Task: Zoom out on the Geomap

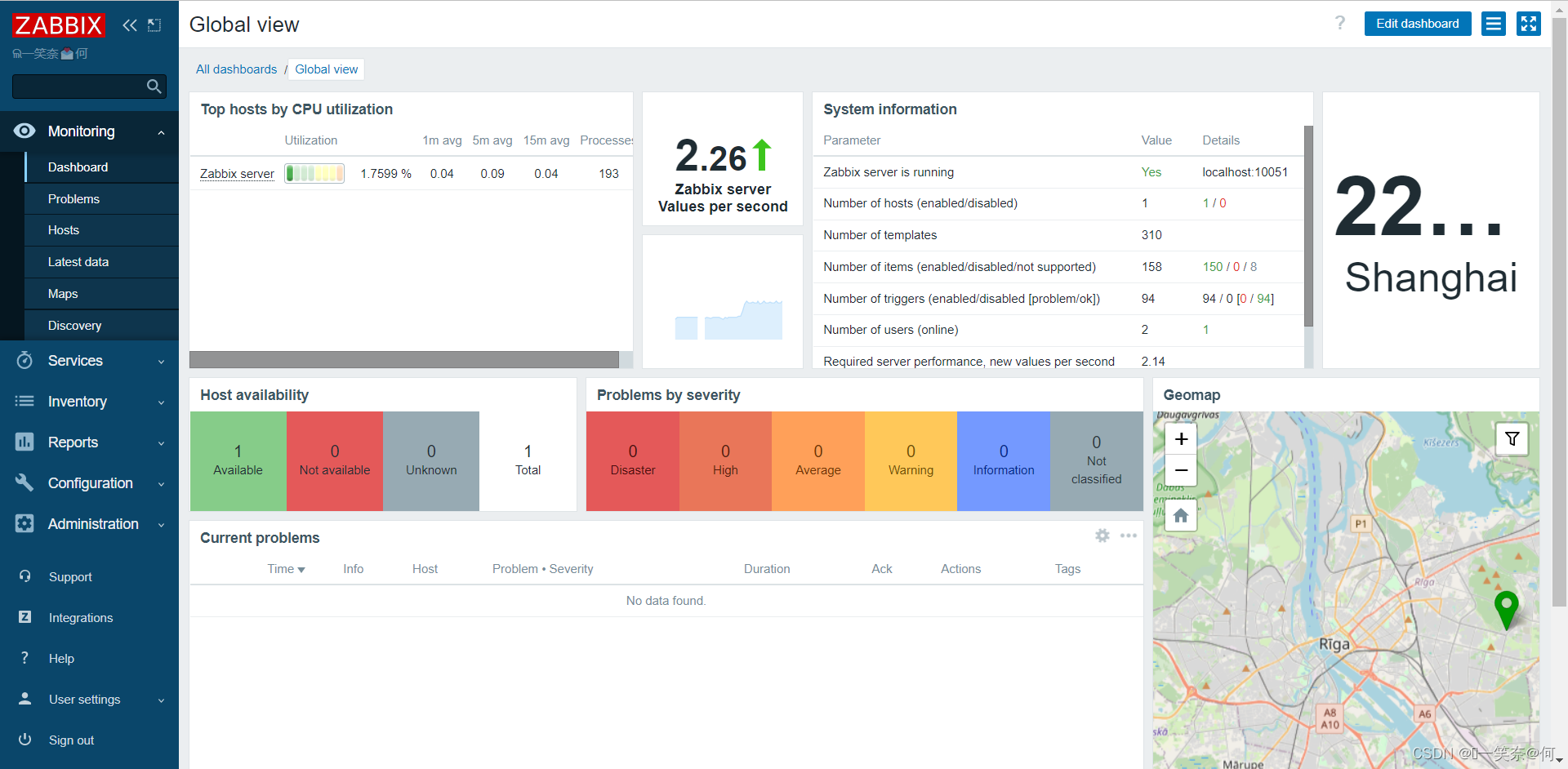Action: pos(1181,470)
